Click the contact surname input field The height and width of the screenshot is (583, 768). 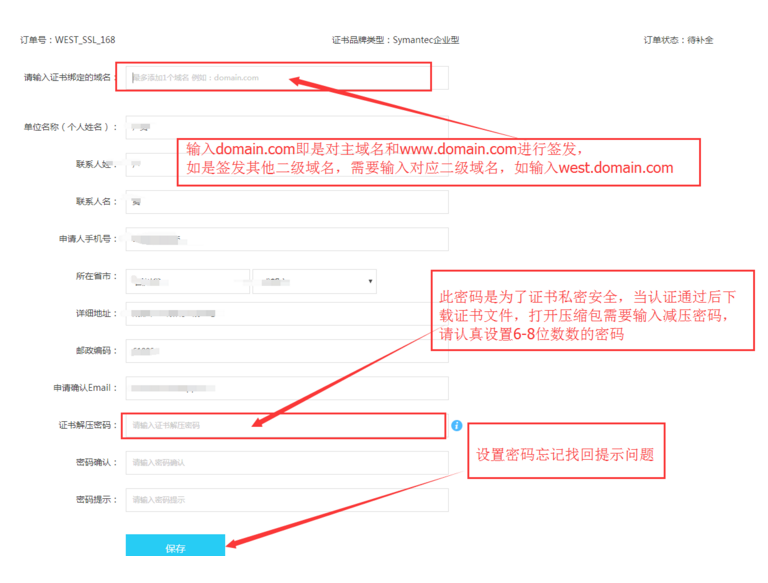click(x=150, y=164)
